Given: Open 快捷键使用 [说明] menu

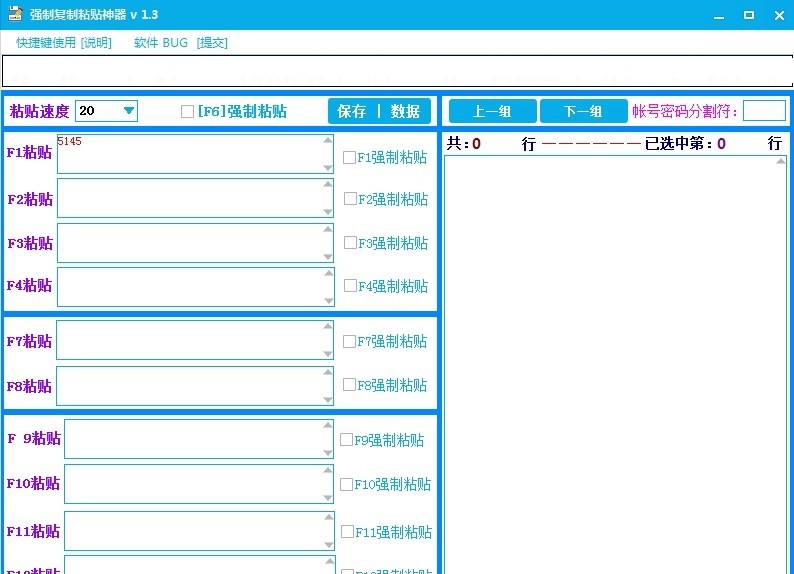Looking at the screenshot, I should pos(64,43).
